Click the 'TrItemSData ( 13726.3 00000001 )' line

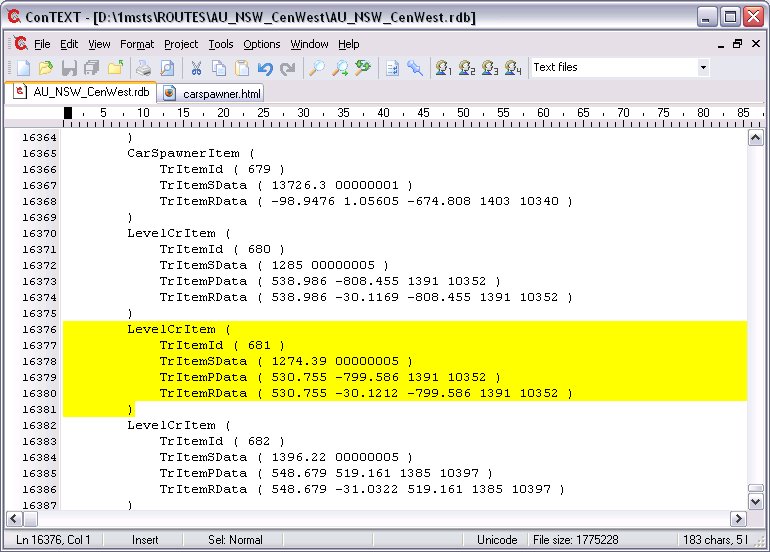286,185
